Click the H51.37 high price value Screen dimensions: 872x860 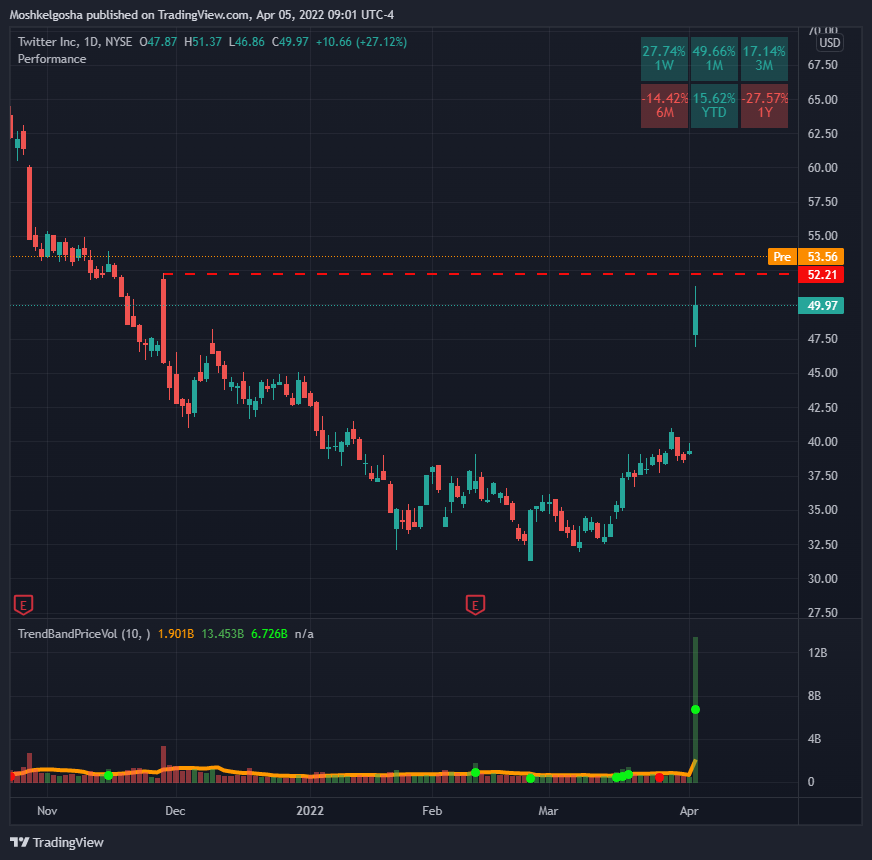(203, 42)
